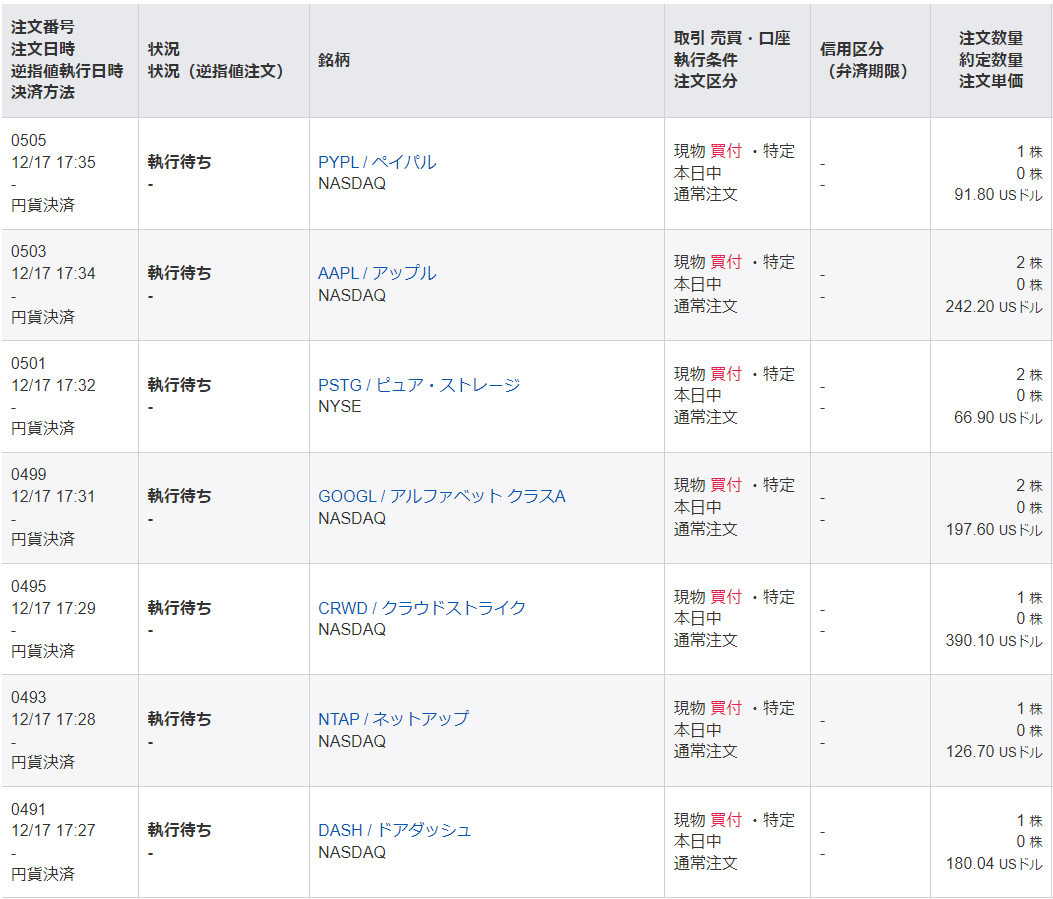Image resolution: width=1053 pixels, height=899 pixels.
Task: Click 2 株 quantity in AAPL row
Action: pos(1029,263)
